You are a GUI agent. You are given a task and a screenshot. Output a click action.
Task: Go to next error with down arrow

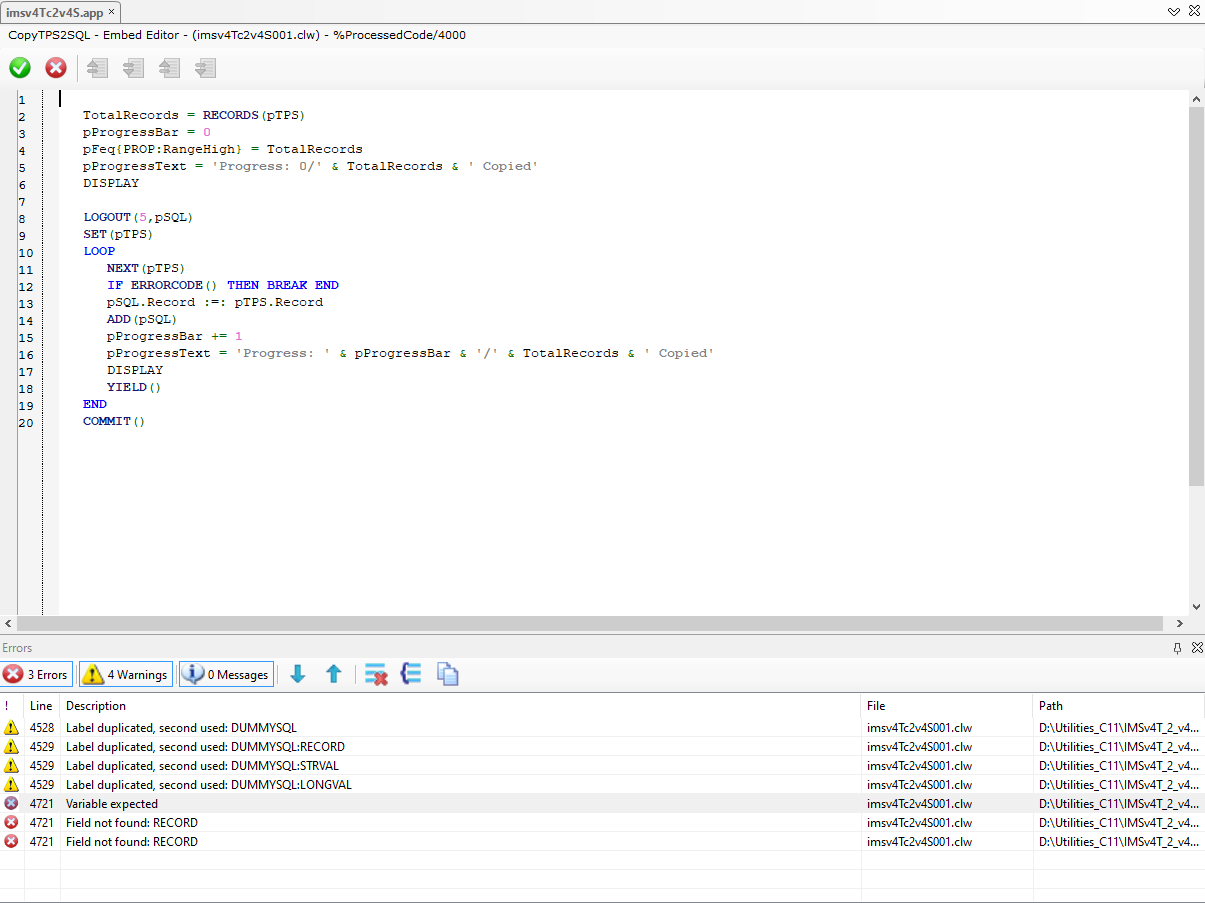pos(297,675)
